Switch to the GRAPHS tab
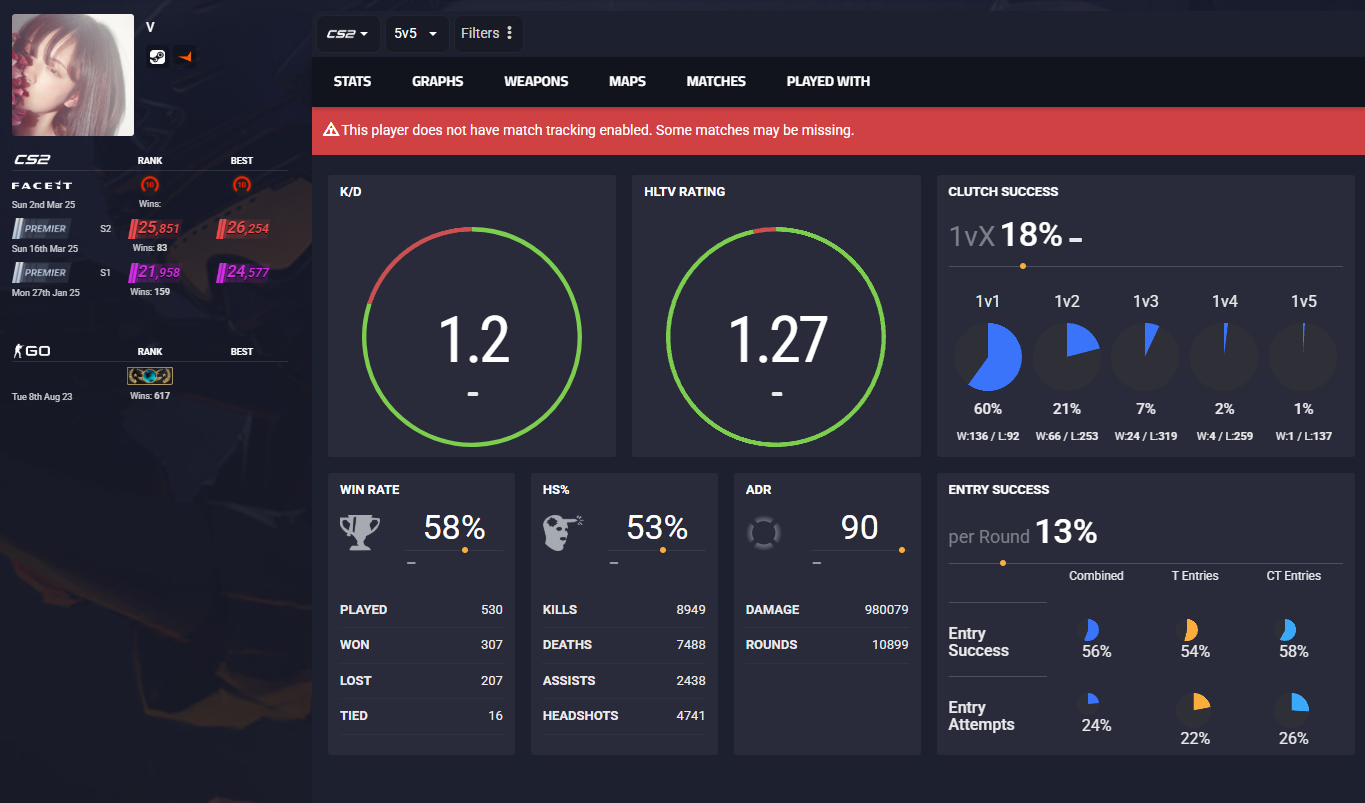The height and width of the screenshot is (803, 1365). pyautogui.click(x=438, y=81)
